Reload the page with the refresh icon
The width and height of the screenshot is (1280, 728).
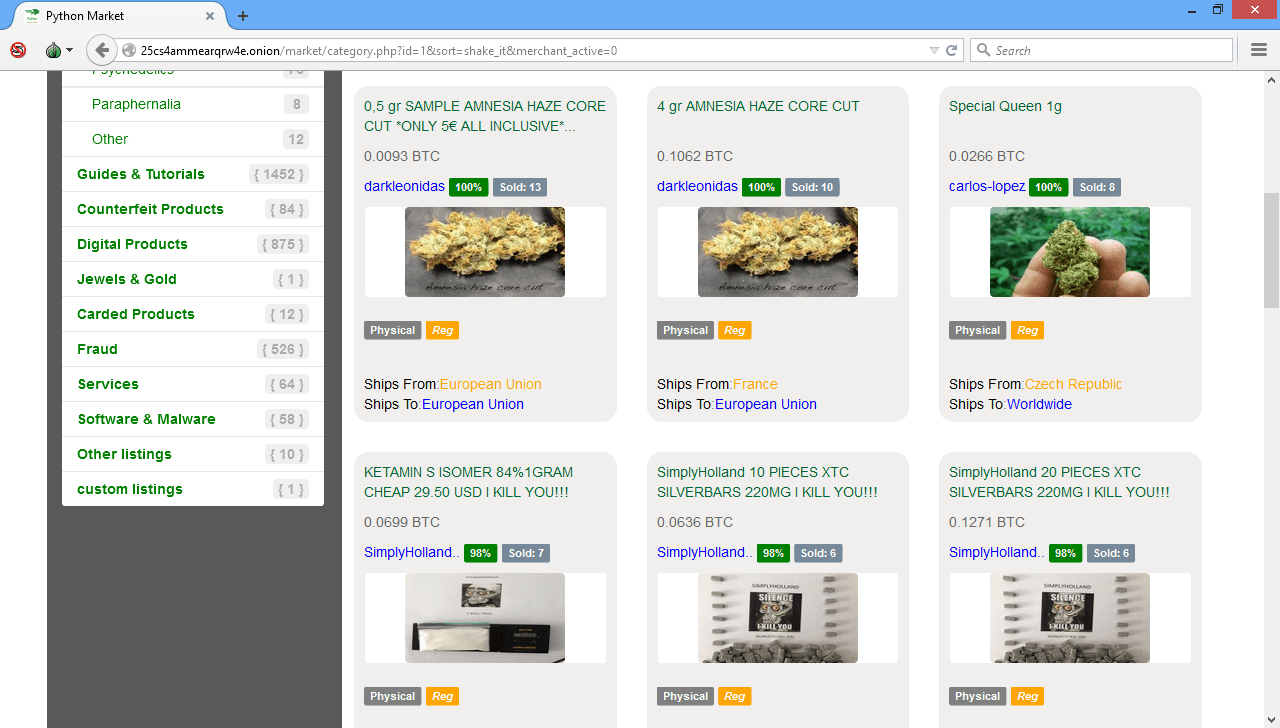pos(952,50)
